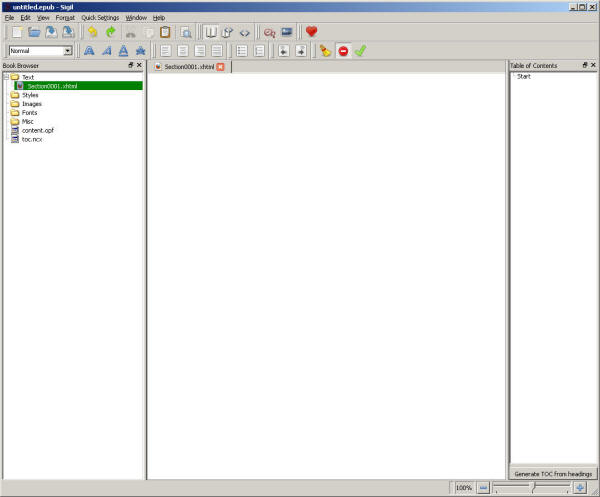Save the current book
Image resolution: width=600 pixels, height=497 pixels.
click(51, 33)
